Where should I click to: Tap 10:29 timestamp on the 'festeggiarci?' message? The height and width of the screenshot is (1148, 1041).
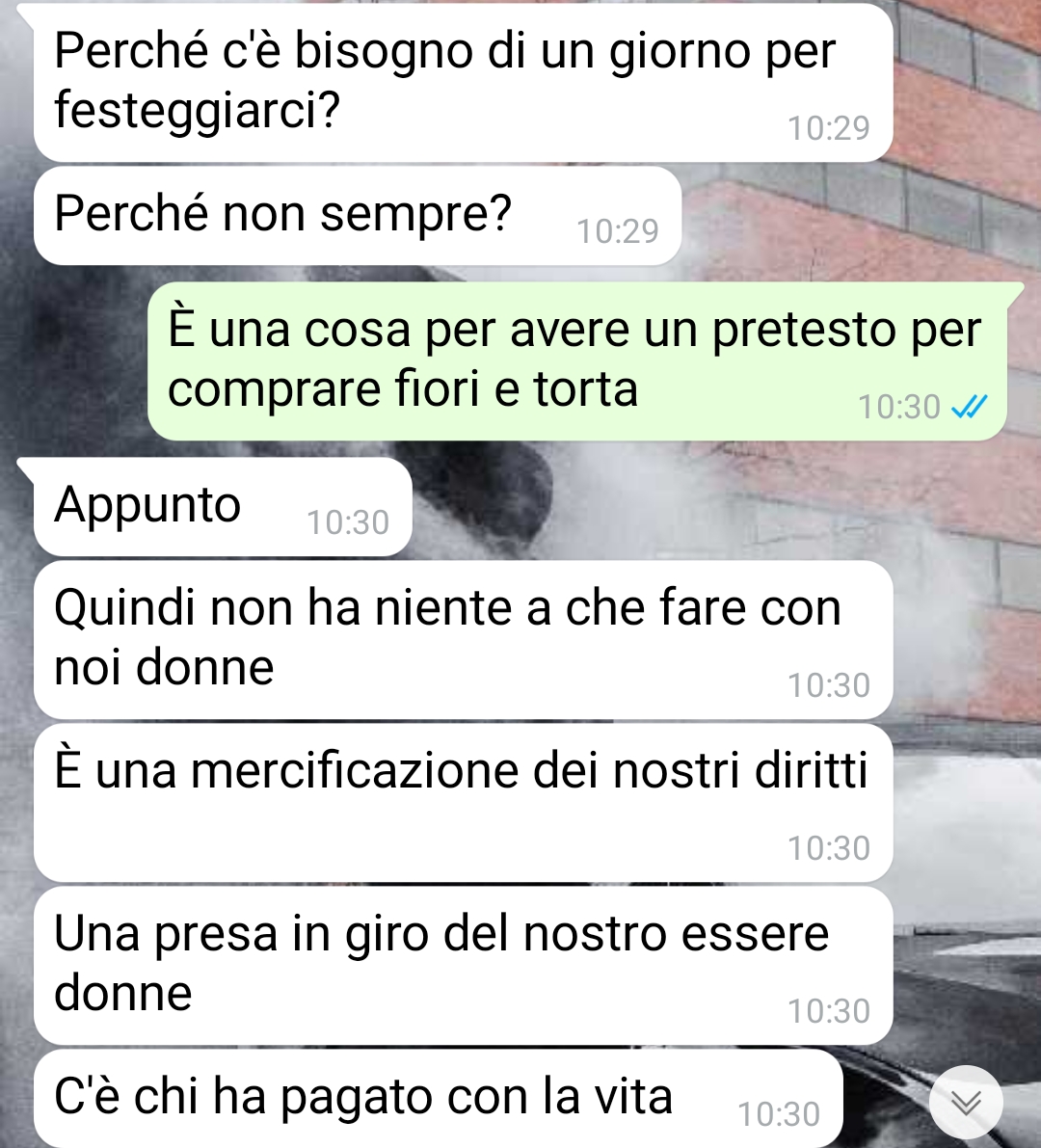point(829,128)
